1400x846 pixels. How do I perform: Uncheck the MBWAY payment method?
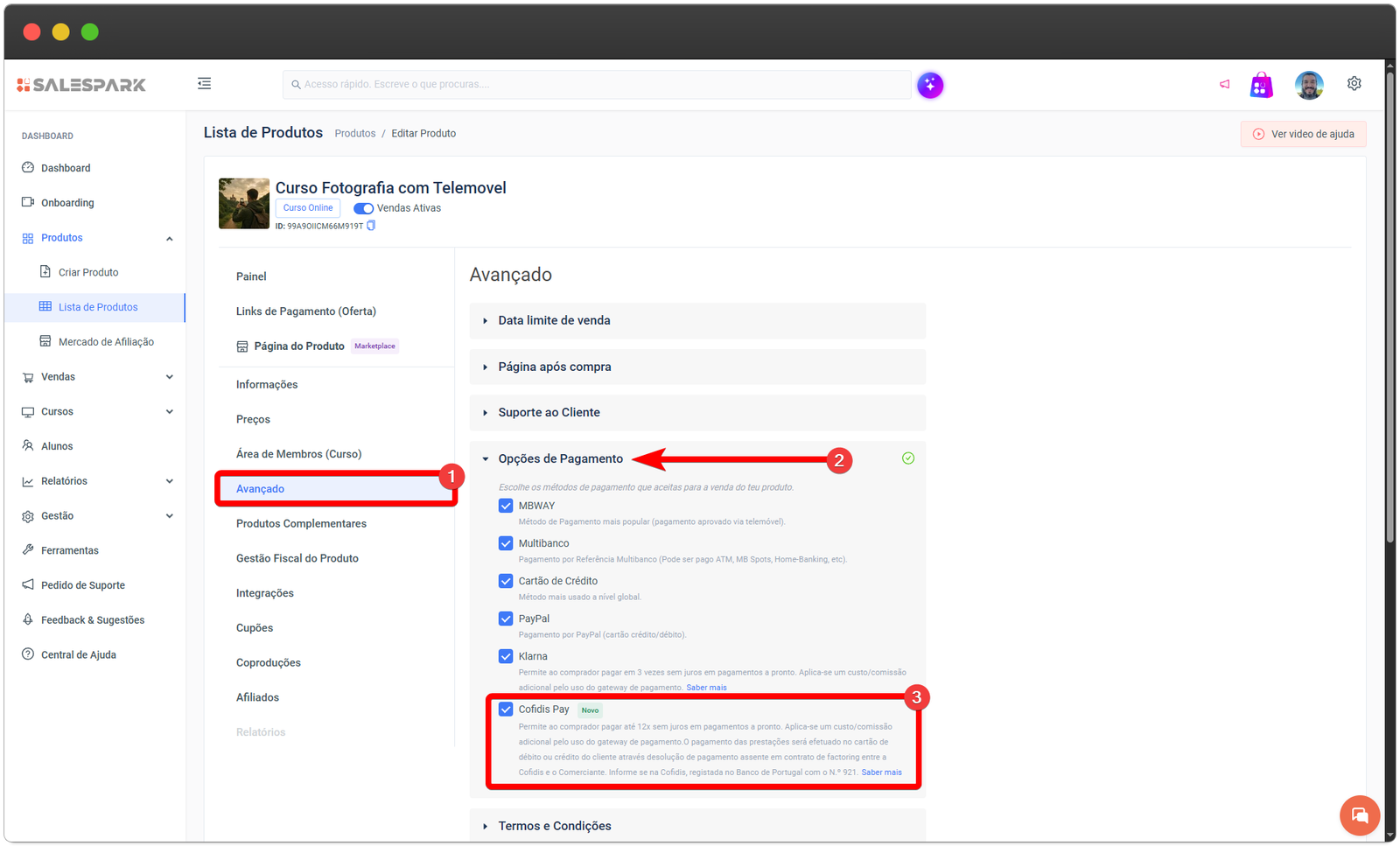pos(506,506)
